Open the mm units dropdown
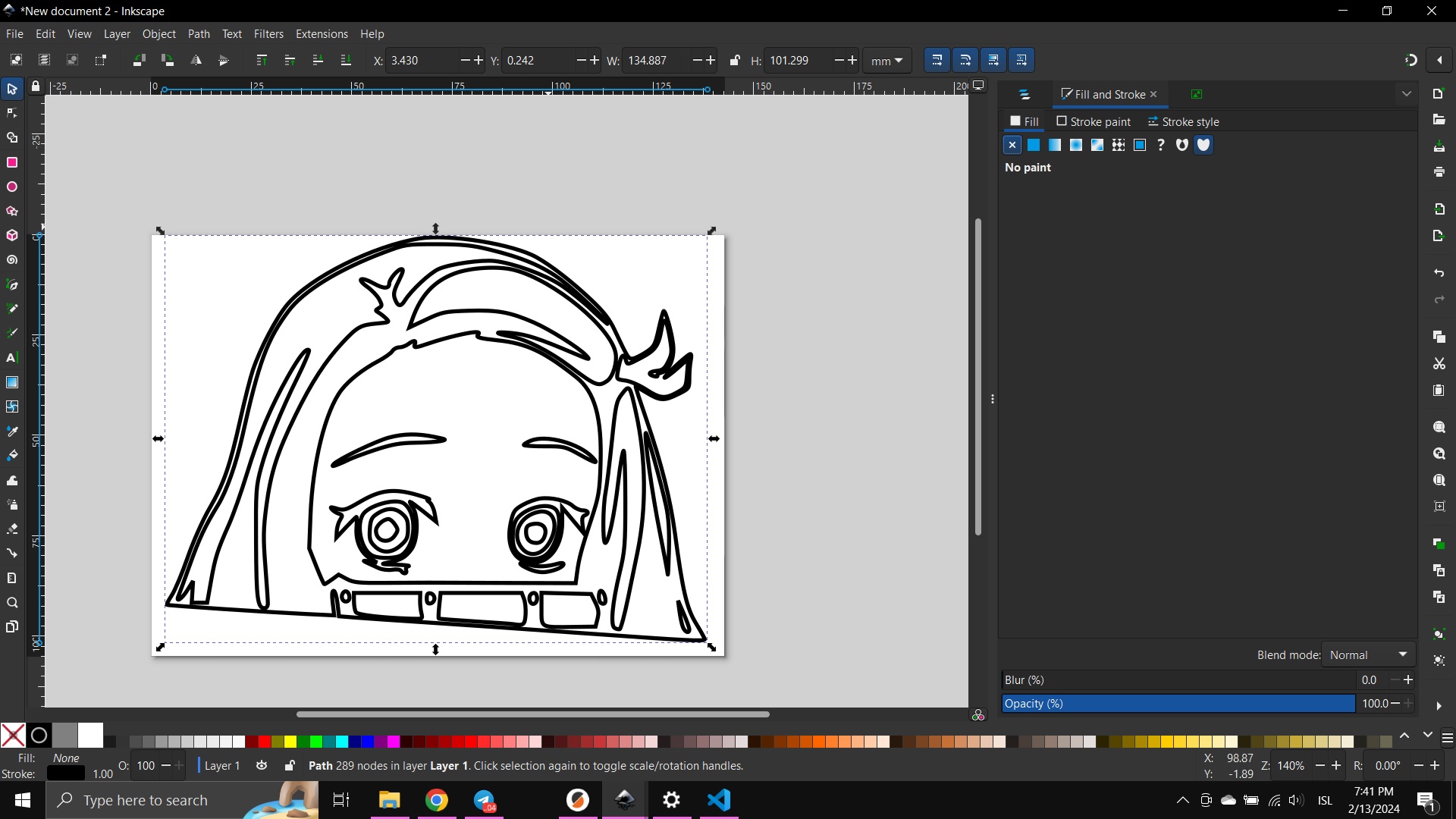Screen dimensions: 1456x819 [887, 61]
